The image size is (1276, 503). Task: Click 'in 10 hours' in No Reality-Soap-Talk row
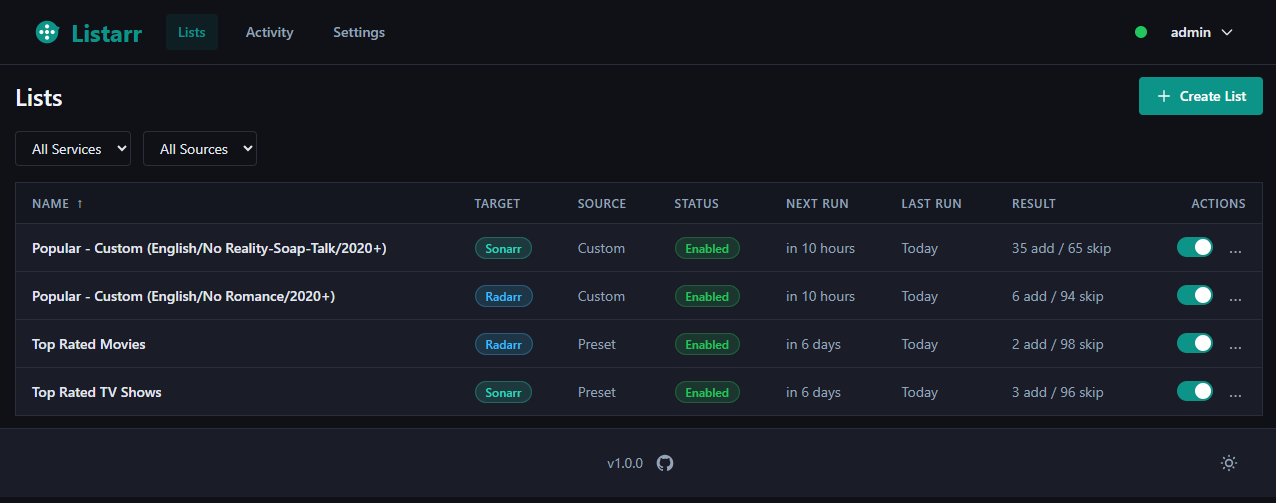[x=820, y=248]
